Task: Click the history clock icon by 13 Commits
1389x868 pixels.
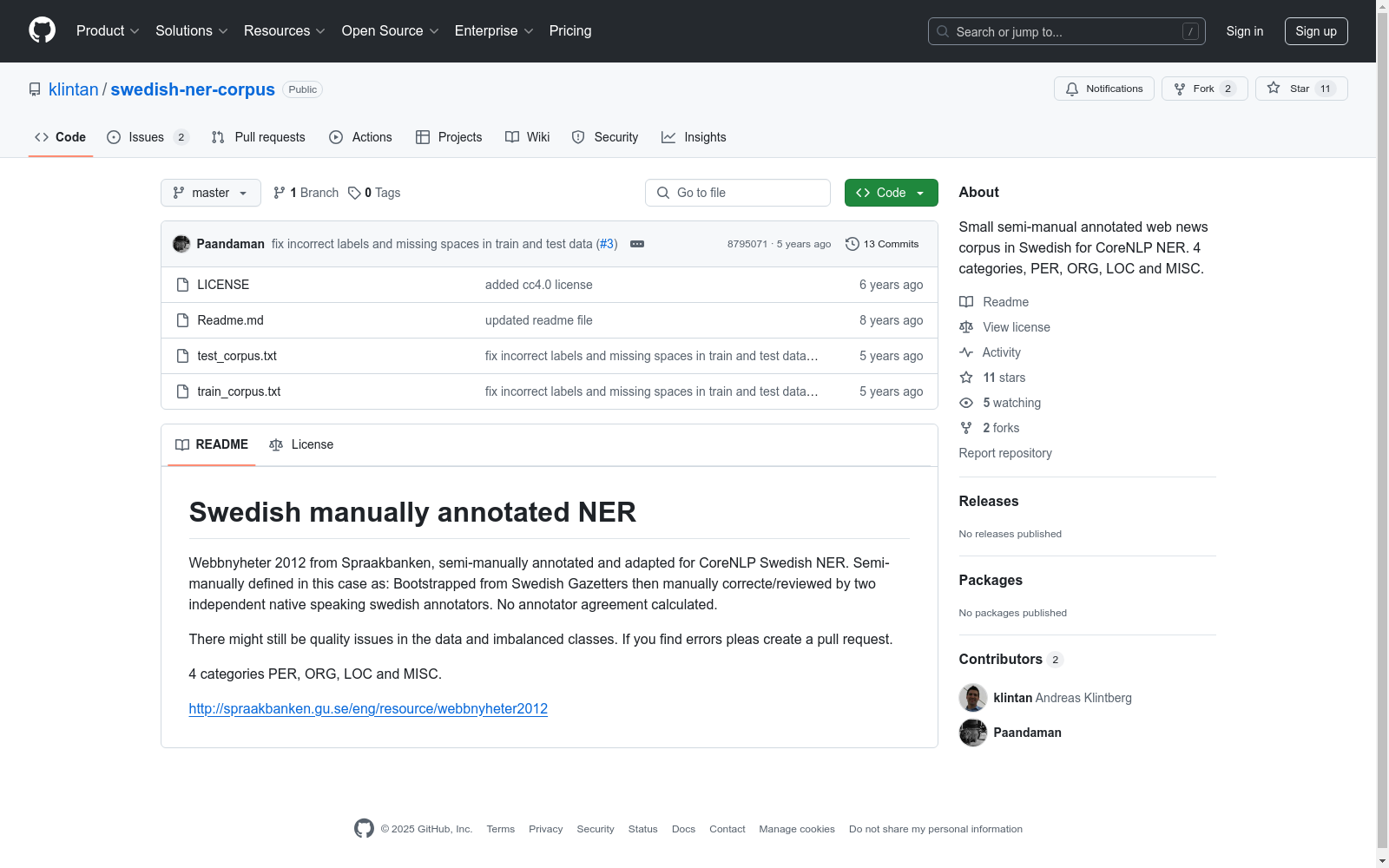Action: click(852, 244)
